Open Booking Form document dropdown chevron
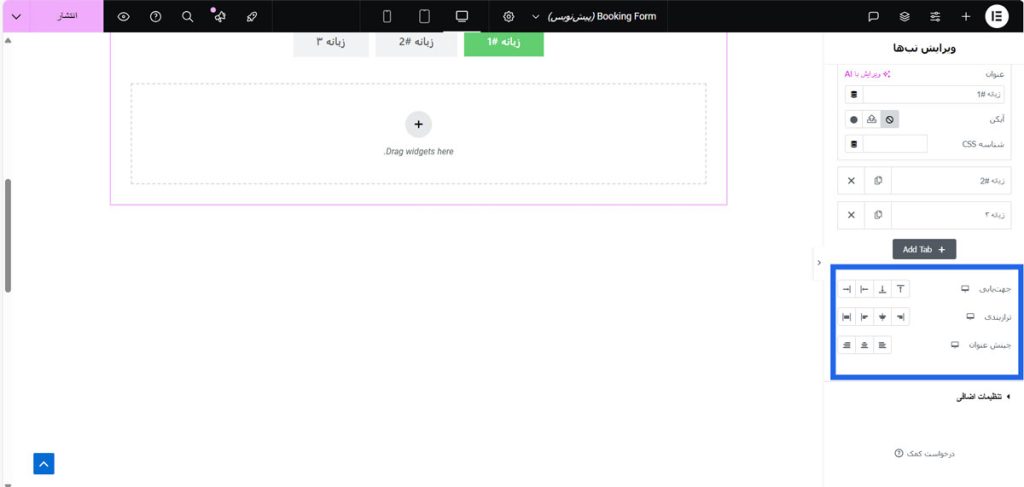 (x=535, y=16)
